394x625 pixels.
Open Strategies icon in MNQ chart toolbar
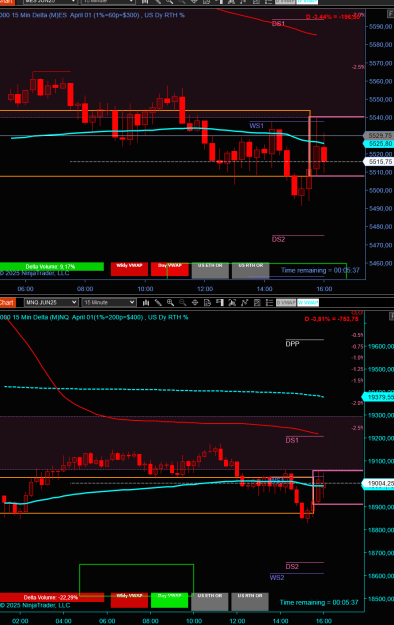[257, 303]
